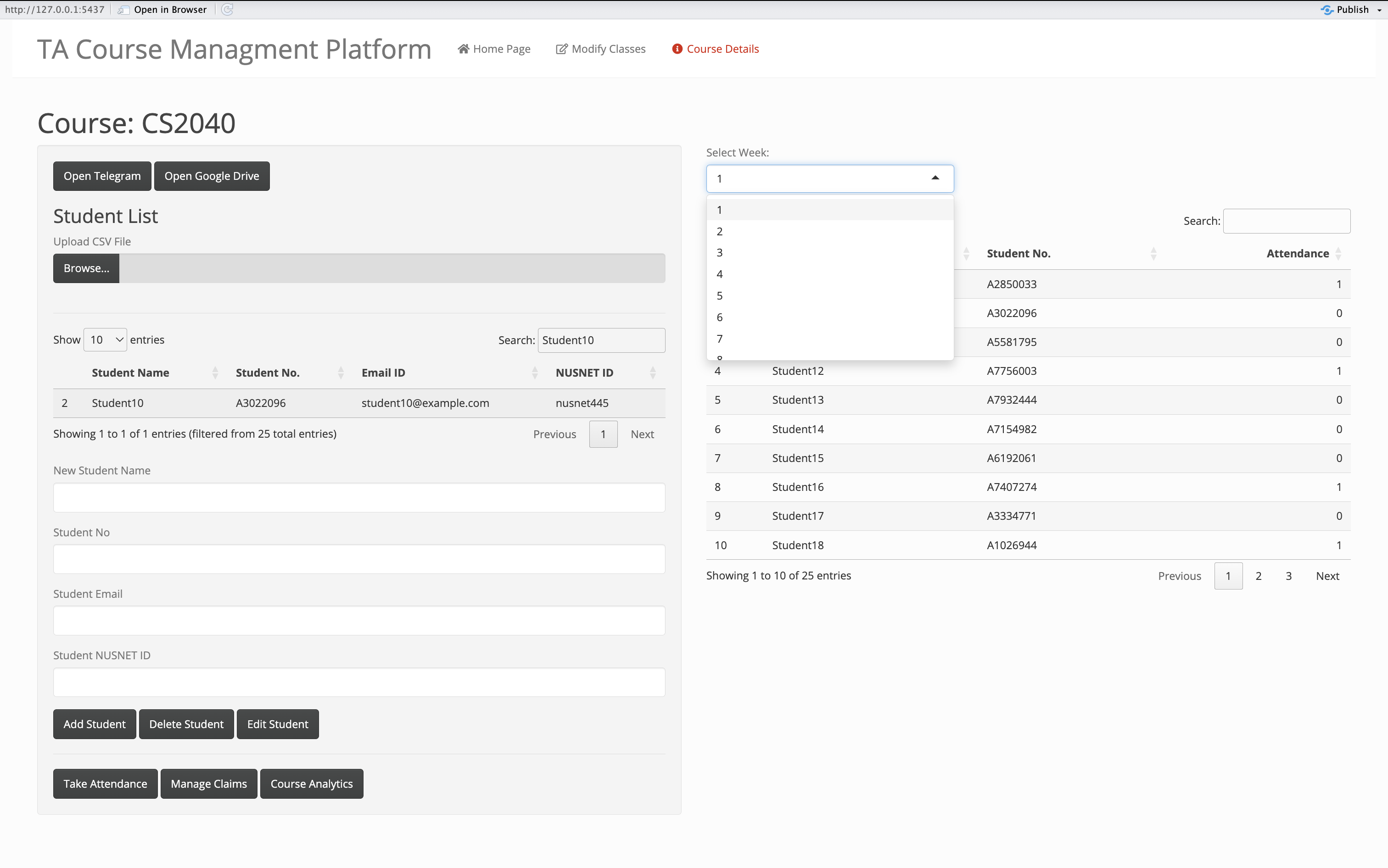The width and height of the screenshot is (1388, 868).
Task: Sort attendance table by Attendance column
Action: [x=1297, y=254]
